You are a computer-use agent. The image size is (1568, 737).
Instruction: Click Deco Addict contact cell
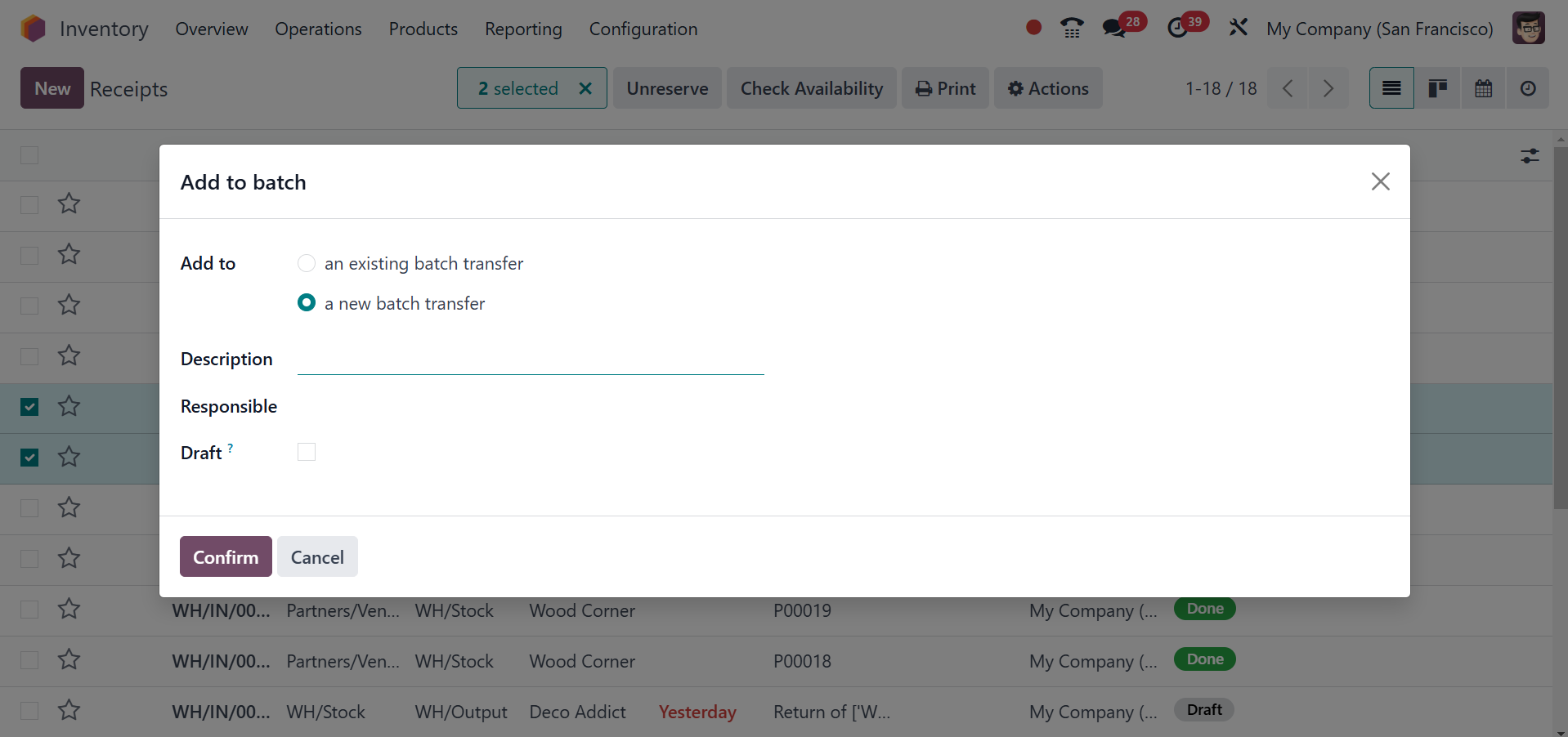click(578, 712)
